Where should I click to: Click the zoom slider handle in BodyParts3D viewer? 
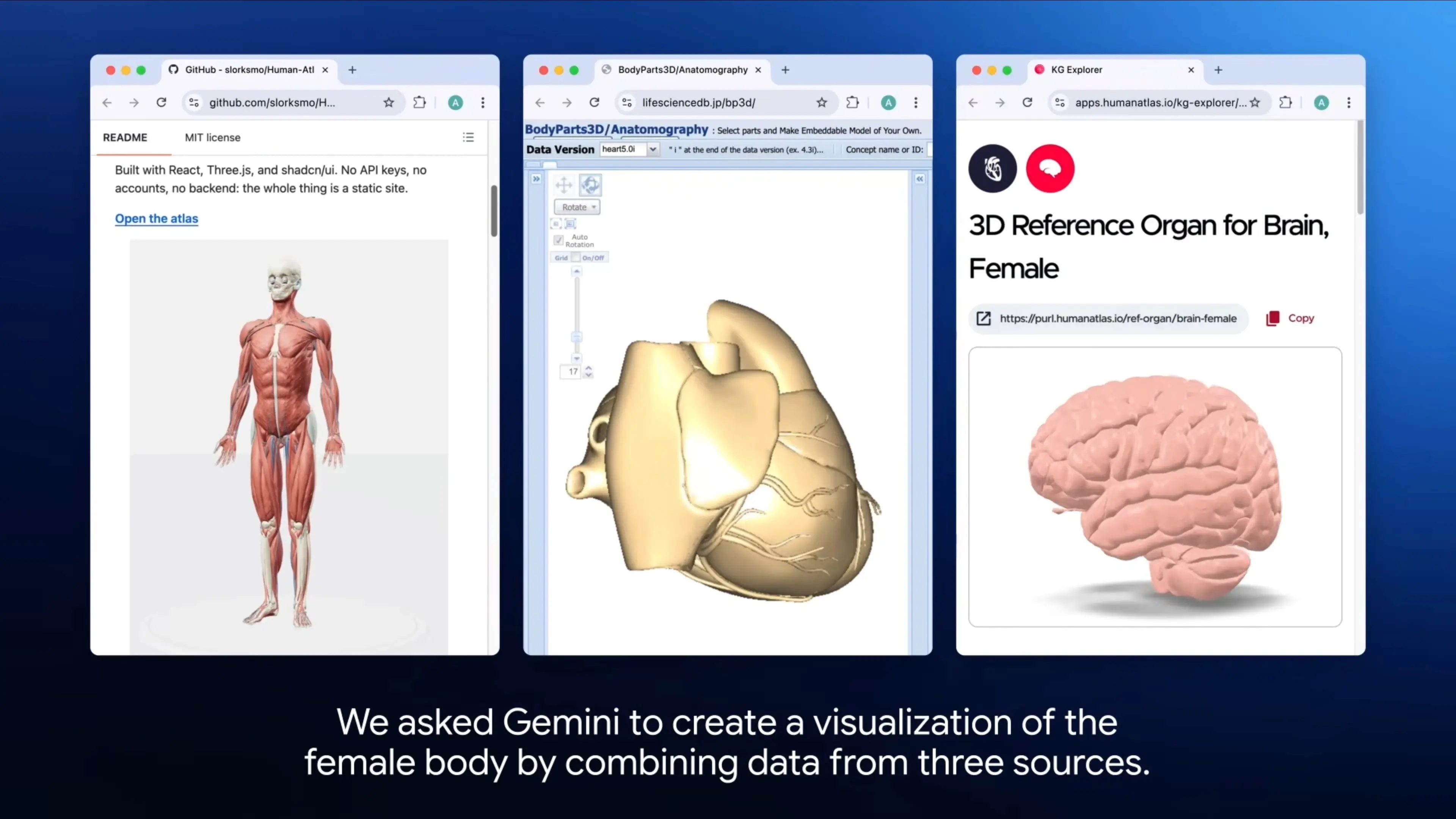pos(576,337)
